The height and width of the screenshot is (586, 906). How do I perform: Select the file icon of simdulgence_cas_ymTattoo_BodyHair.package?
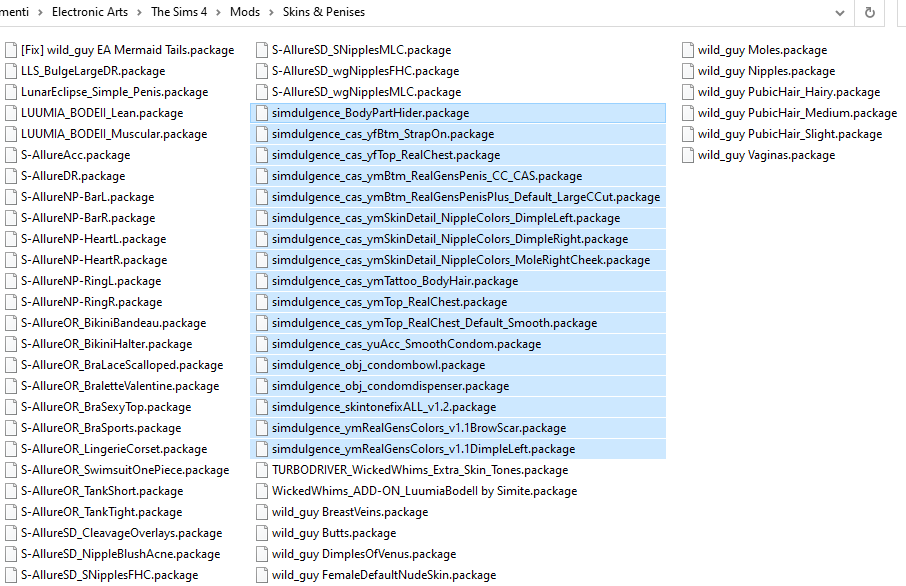point(262,281)
